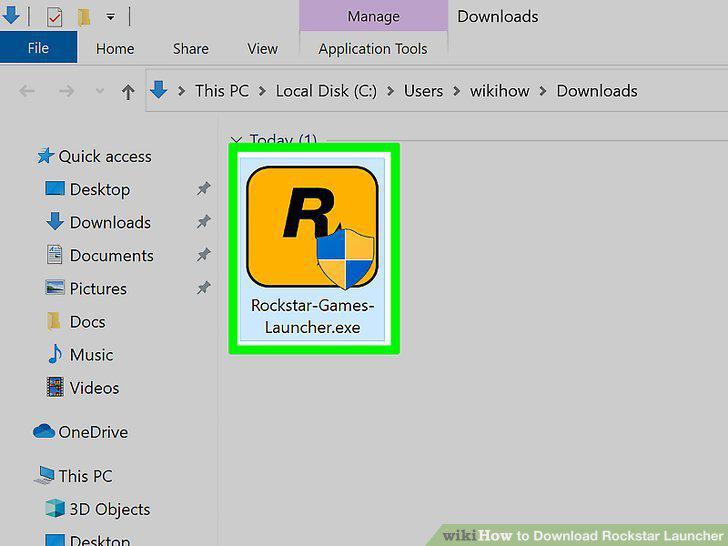This screenshot has height=546, width=728.
Task: Open Desktop under Quick access
Action: point(100,189)
